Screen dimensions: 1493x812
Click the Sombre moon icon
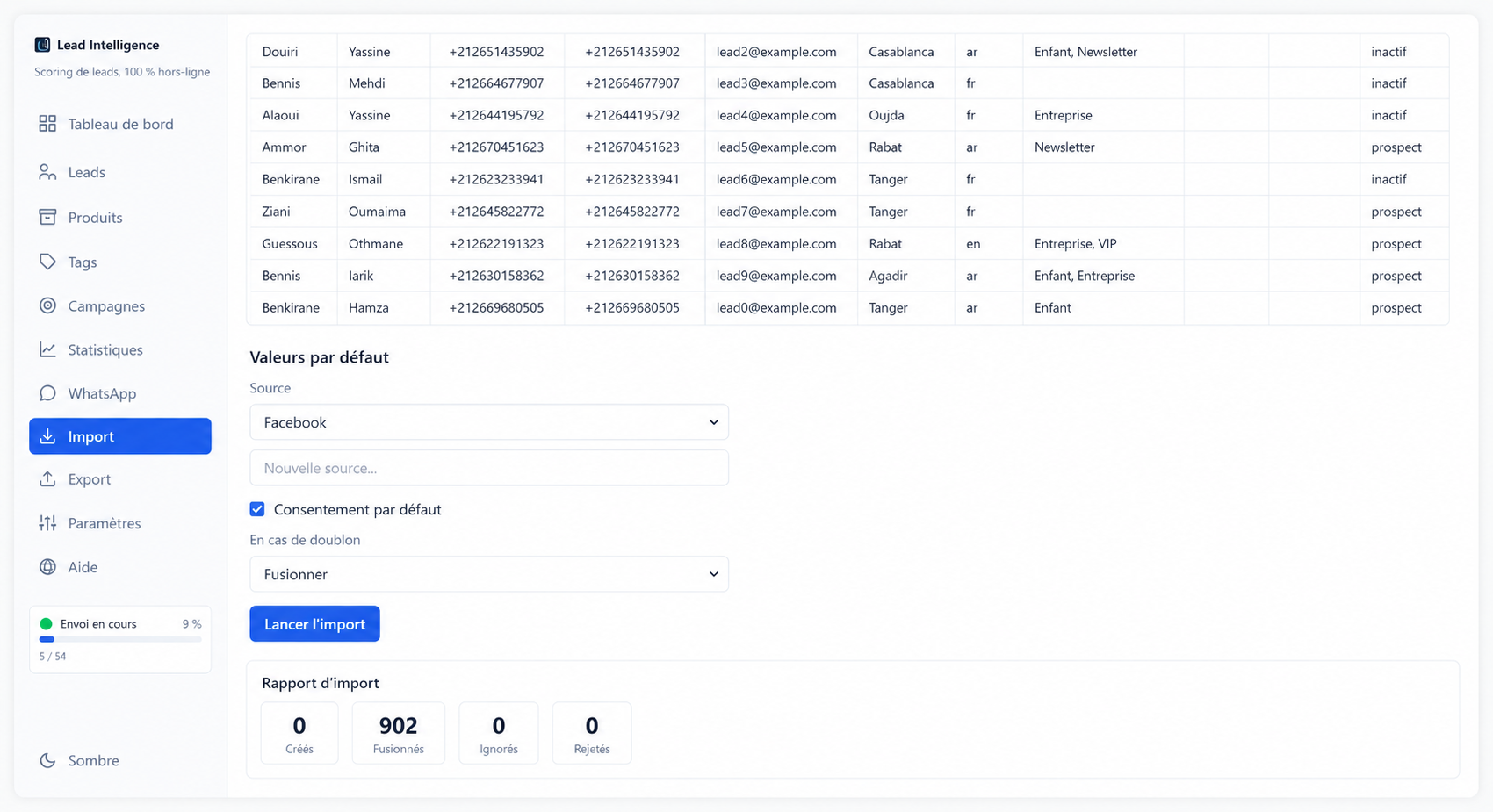tap(47, 760)
